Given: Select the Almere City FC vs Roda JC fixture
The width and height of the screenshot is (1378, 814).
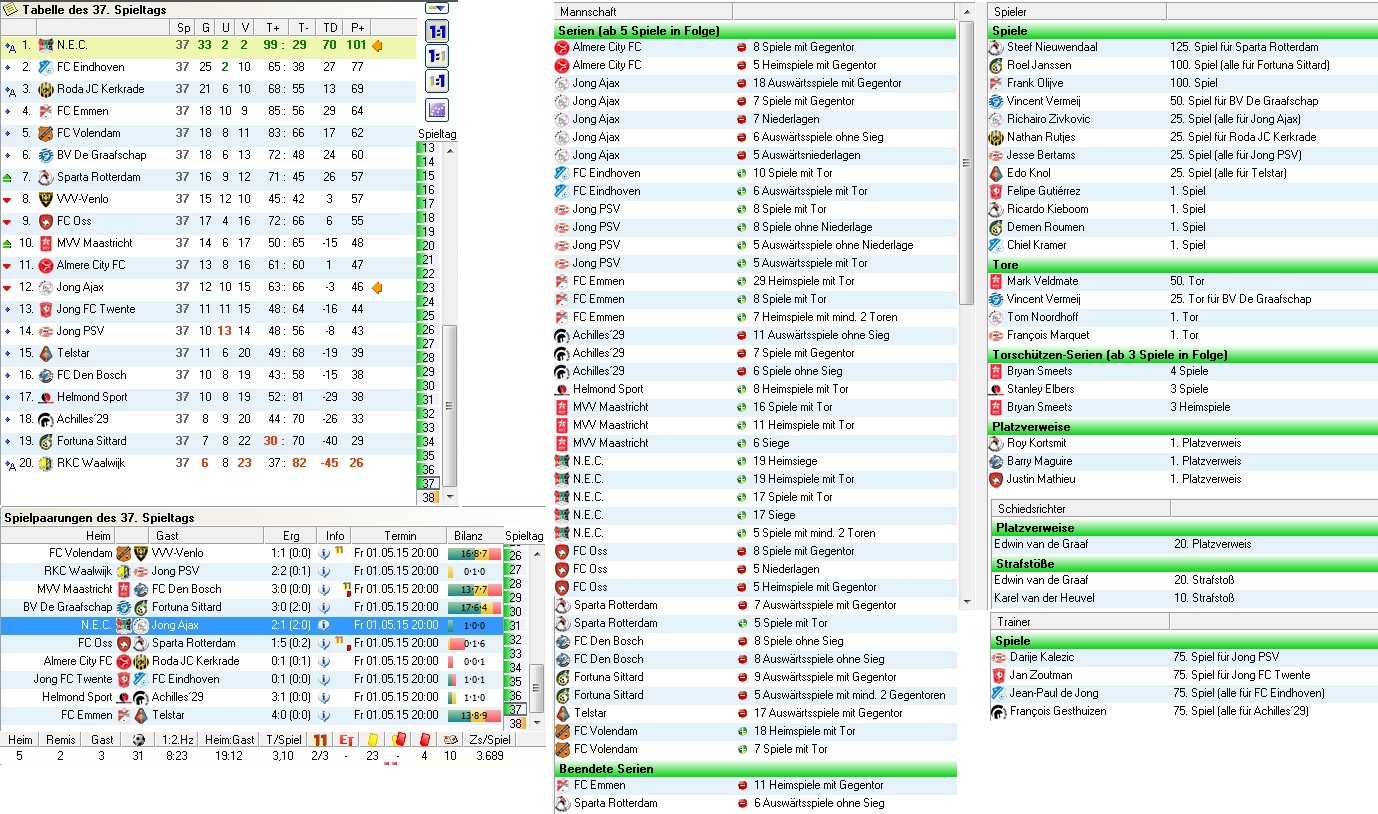Looking at the screenshot, I should [x=250, y=661].
